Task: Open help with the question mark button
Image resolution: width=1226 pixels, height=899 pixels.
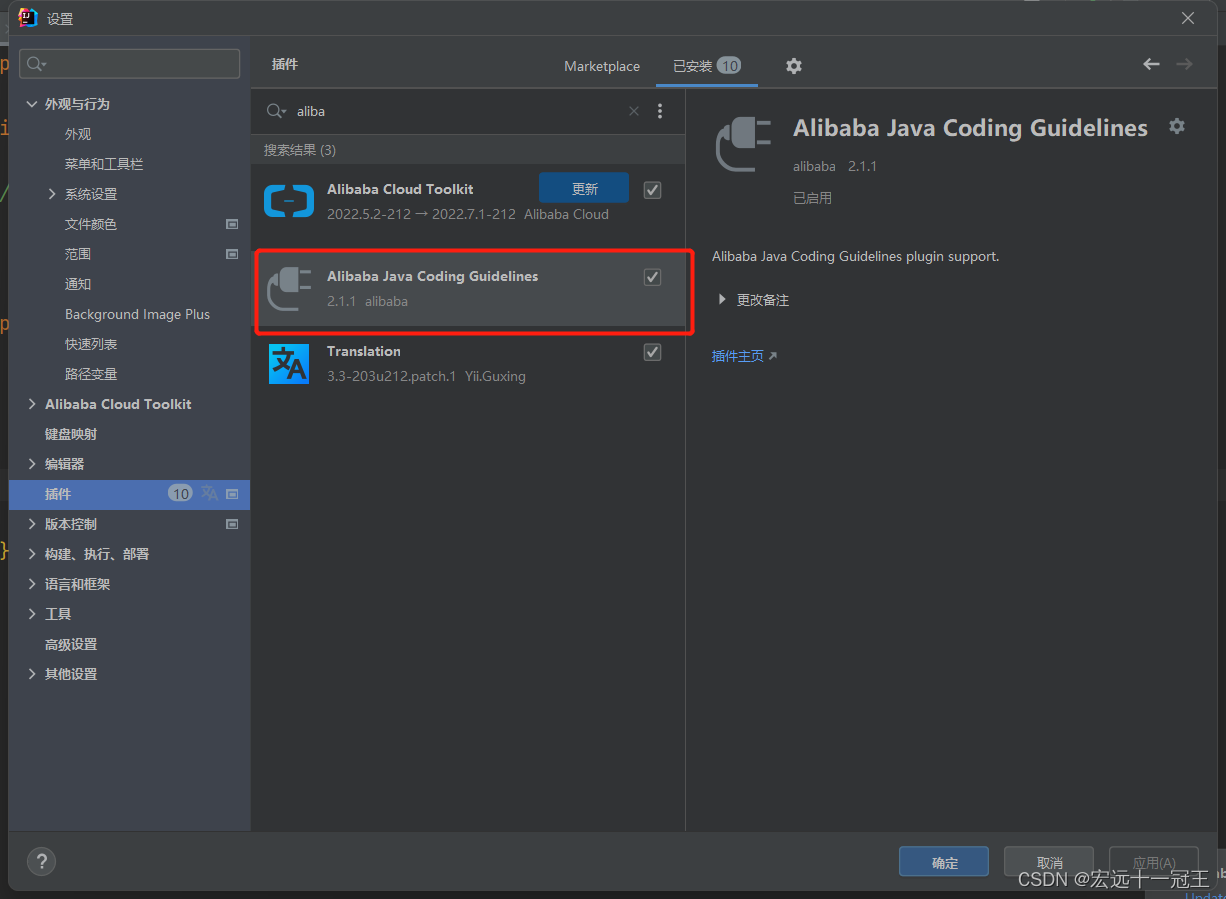Action: [41, 861]
